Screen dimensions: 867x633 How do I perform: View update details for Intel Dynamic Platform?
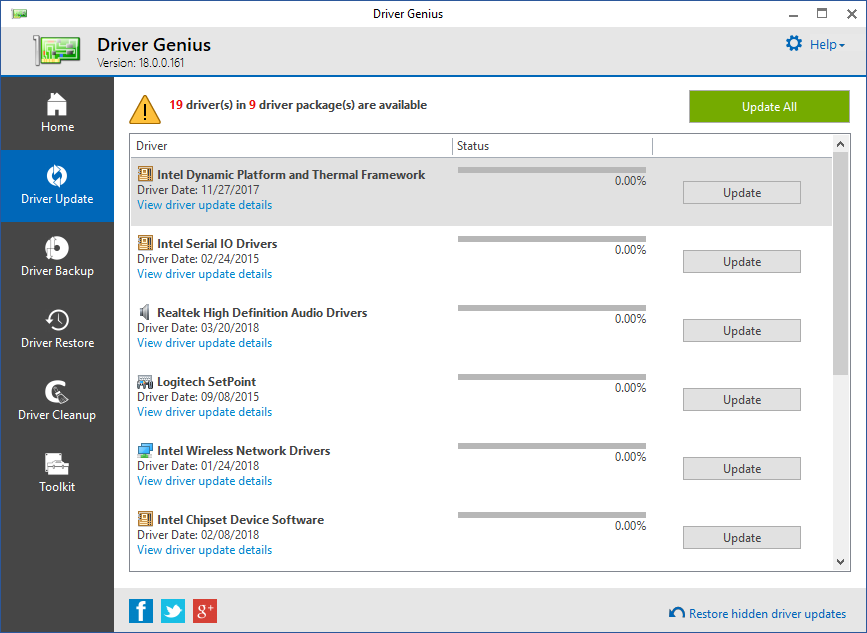point(205,205)
